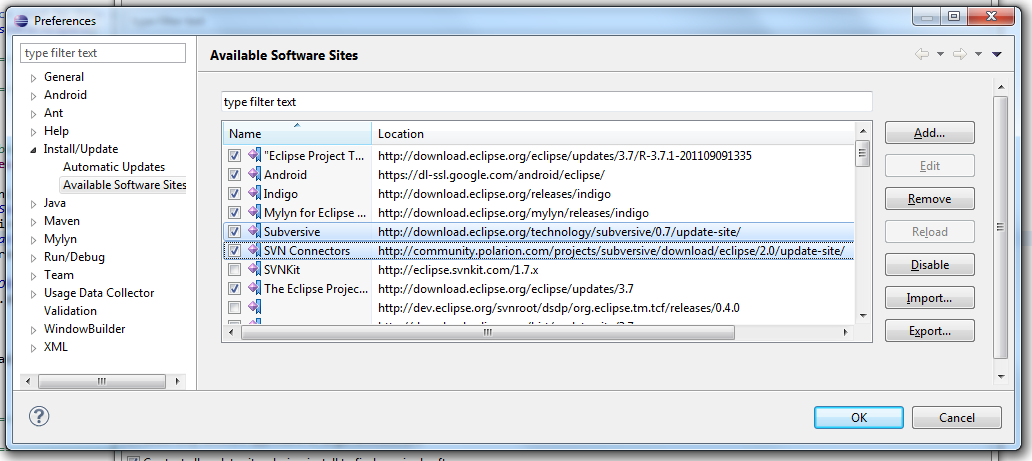Click the software sites filter text field
Image resolution: width=1032 pixels, height=461 pixels.
547,102
